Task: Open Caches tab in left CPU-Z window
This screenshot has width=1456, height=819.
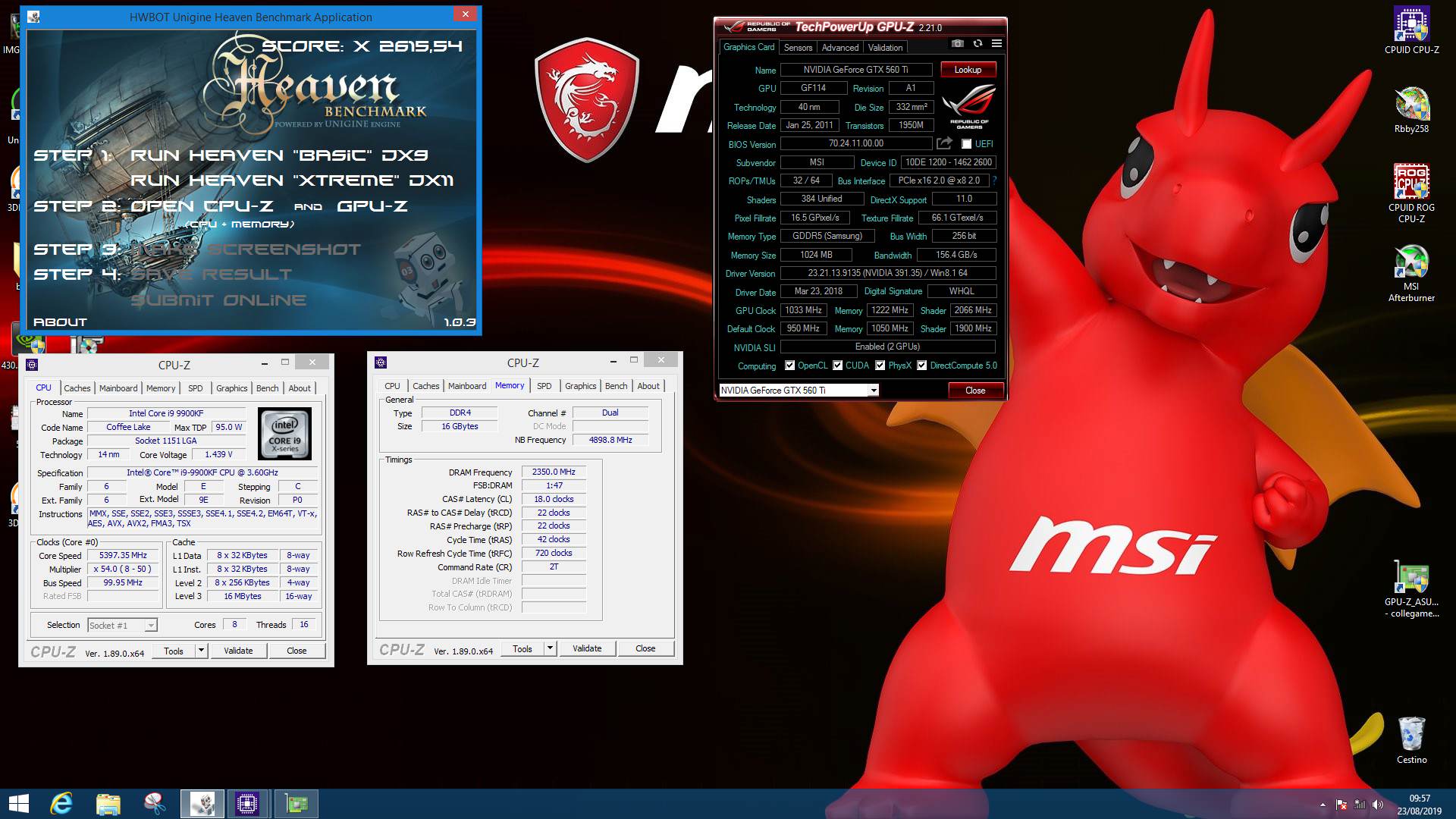Action: pos(77,388)
